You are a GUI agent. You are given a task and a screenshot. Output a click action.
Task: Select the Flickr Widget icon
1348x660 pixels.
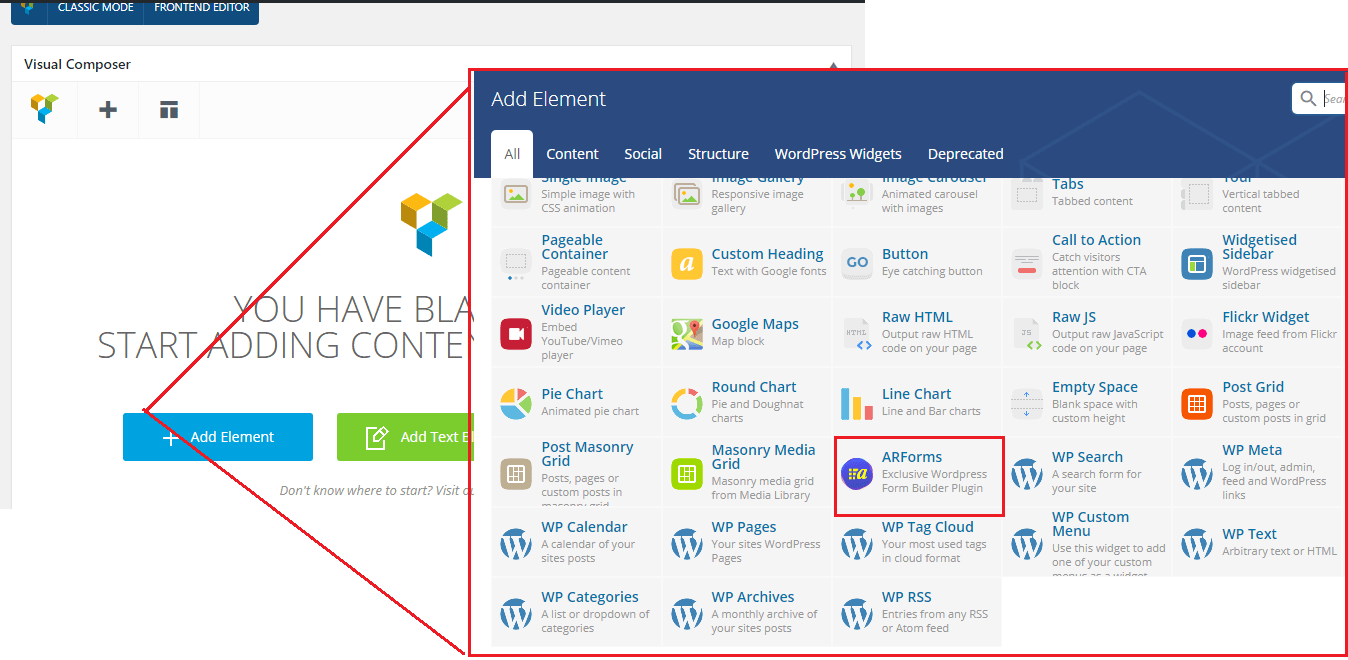pyautogui.click(x=1197, y=334)
